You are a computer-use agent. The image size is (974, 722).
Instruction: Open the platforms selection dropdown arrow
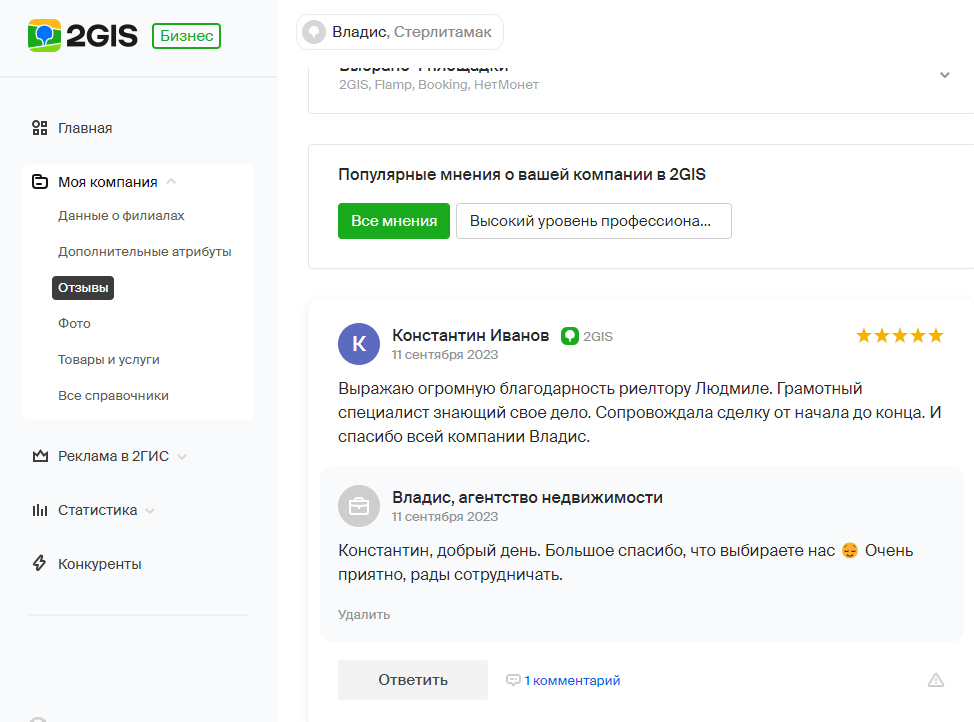tap(945, 75)
